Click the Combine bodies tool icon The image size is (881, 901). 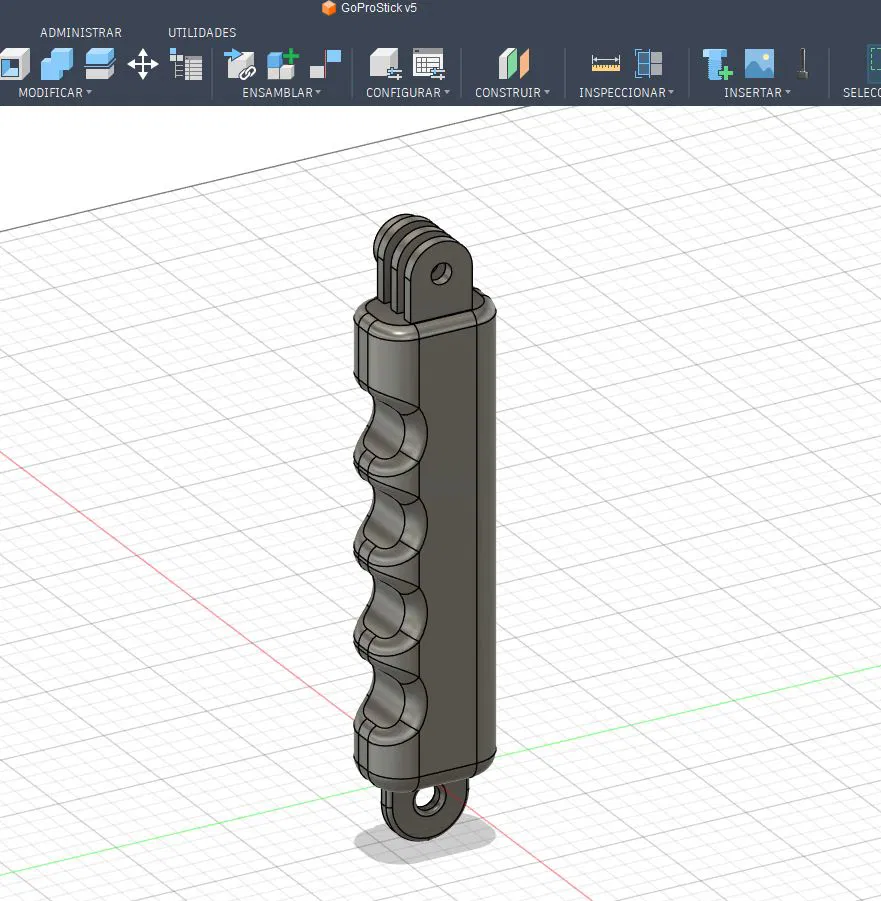coord(57,65)
